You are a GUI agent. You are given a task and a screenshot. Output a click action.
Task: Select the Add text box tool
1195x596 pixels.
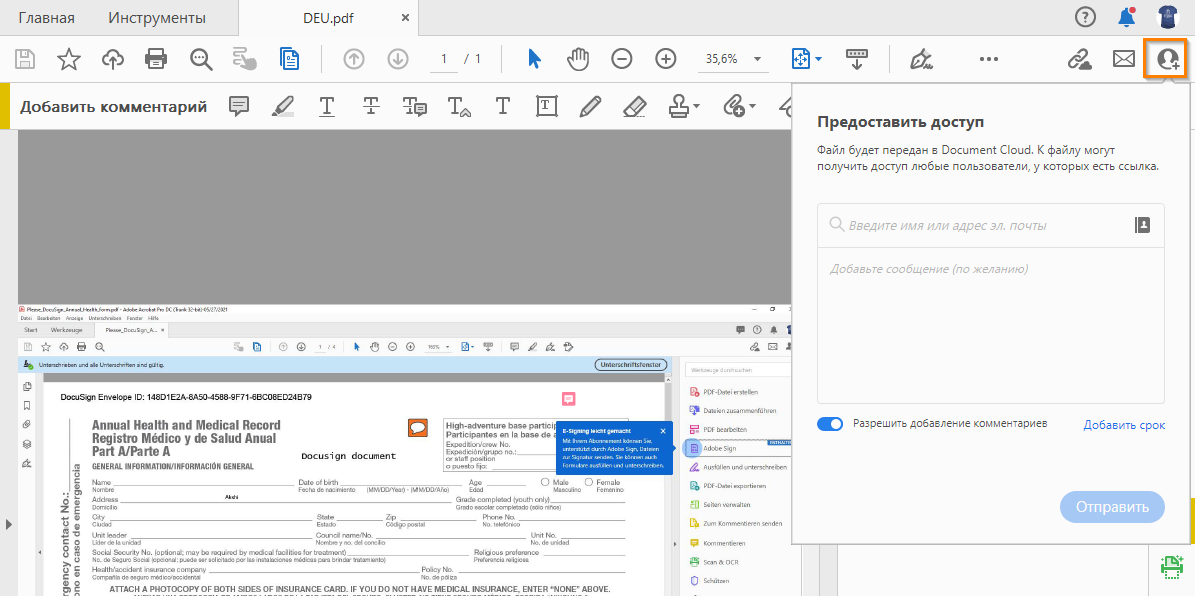(546, 106)
